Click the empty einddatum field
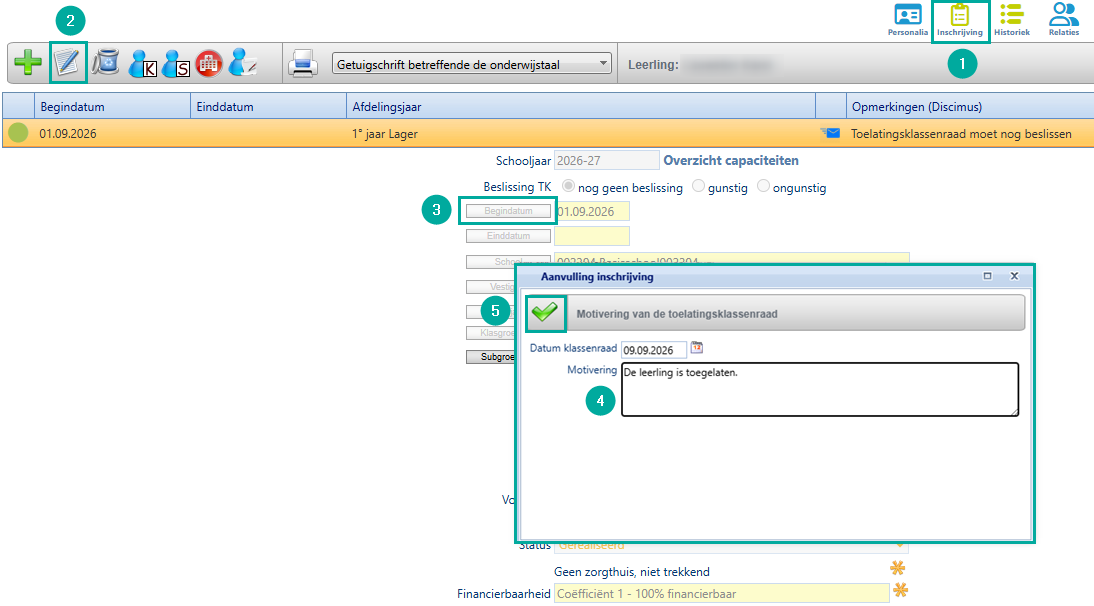The image size is (1094, 606). coord(592,236)
